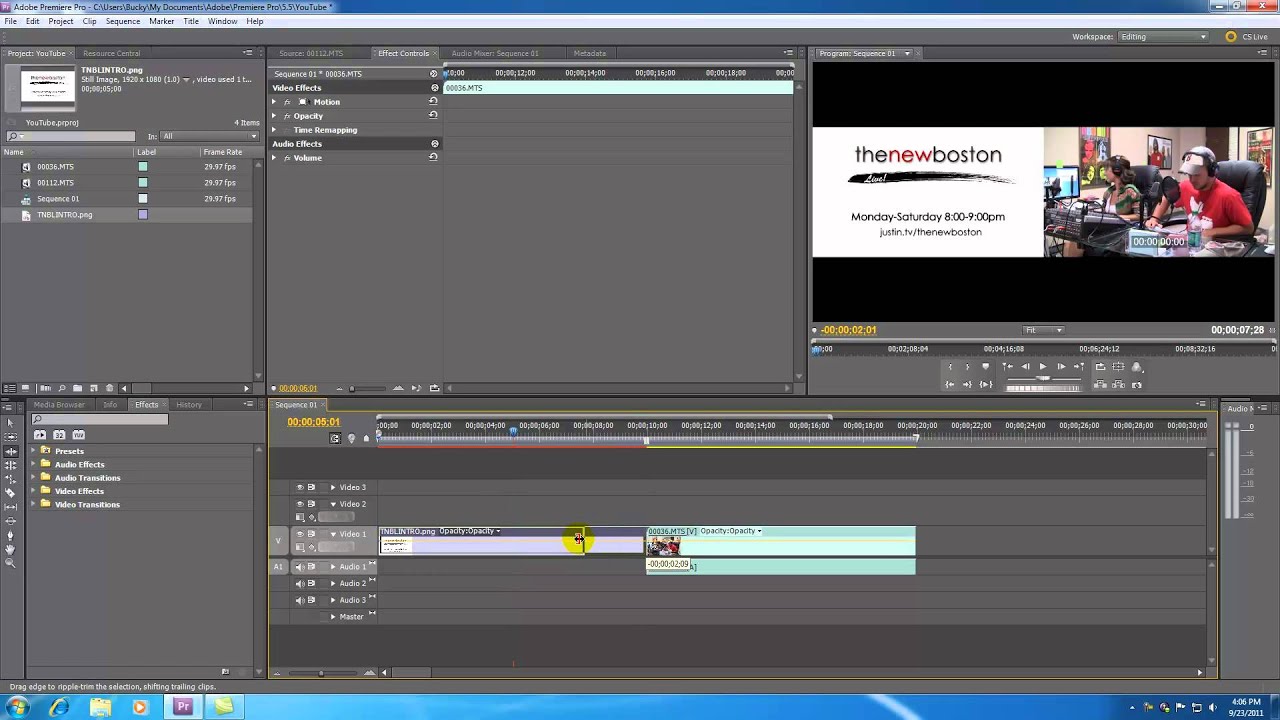Open the Workspace Editing dropdown
This screenshot has width=1280, height=720.
tap(1163, 37)
